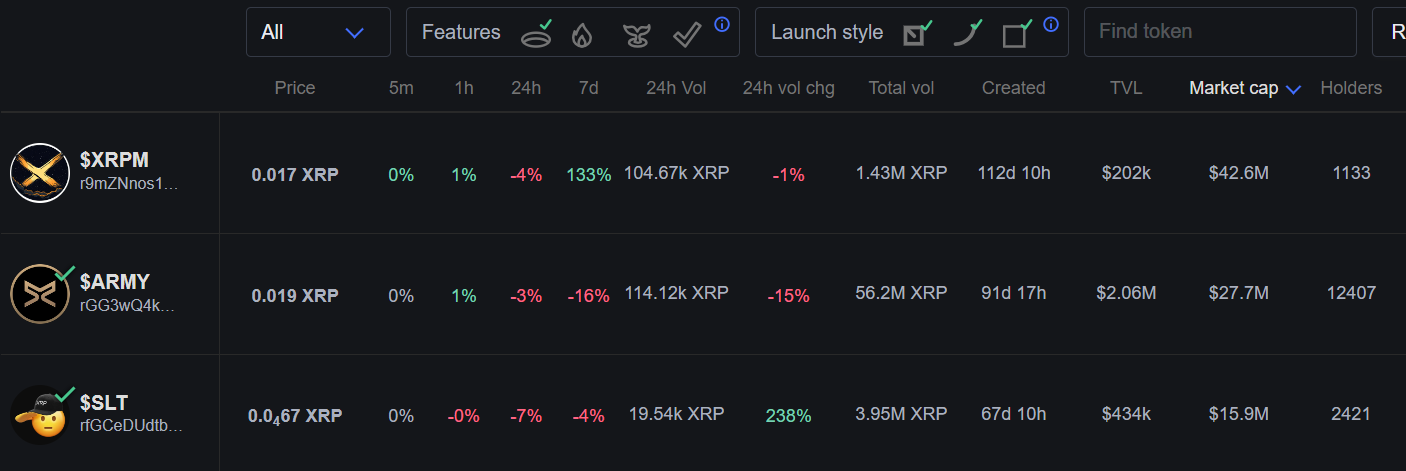
Task: Click the curve icon in Launch style
Action: coord(966,34)
